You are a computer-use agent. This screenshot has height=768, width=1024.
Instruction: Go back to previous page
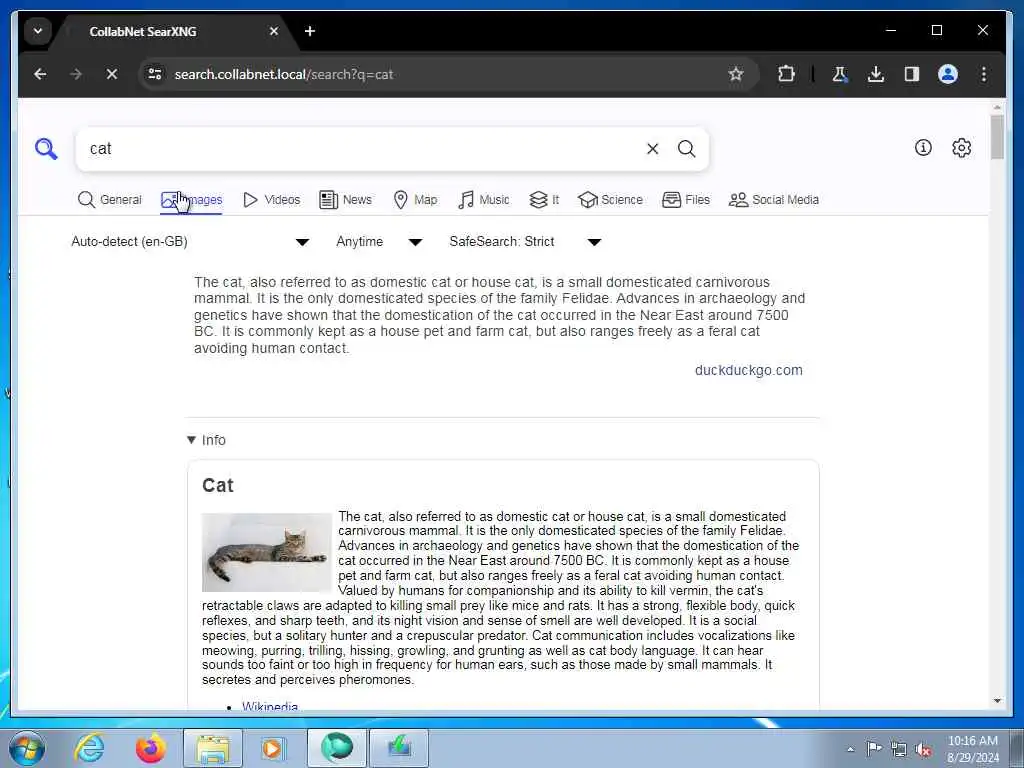(40, 74)
